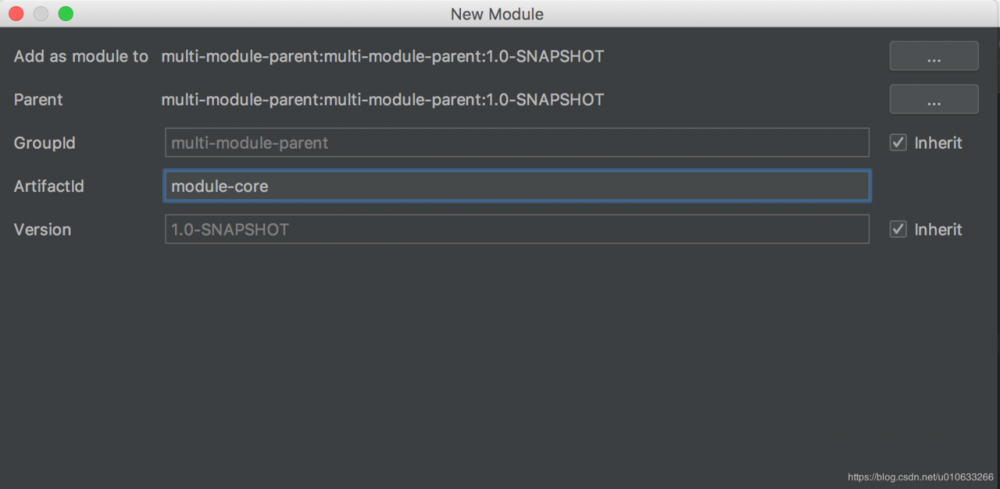Open browse button for Add as module to
The width and height of the screenshot is (1000, 489).
coord(933,57)
